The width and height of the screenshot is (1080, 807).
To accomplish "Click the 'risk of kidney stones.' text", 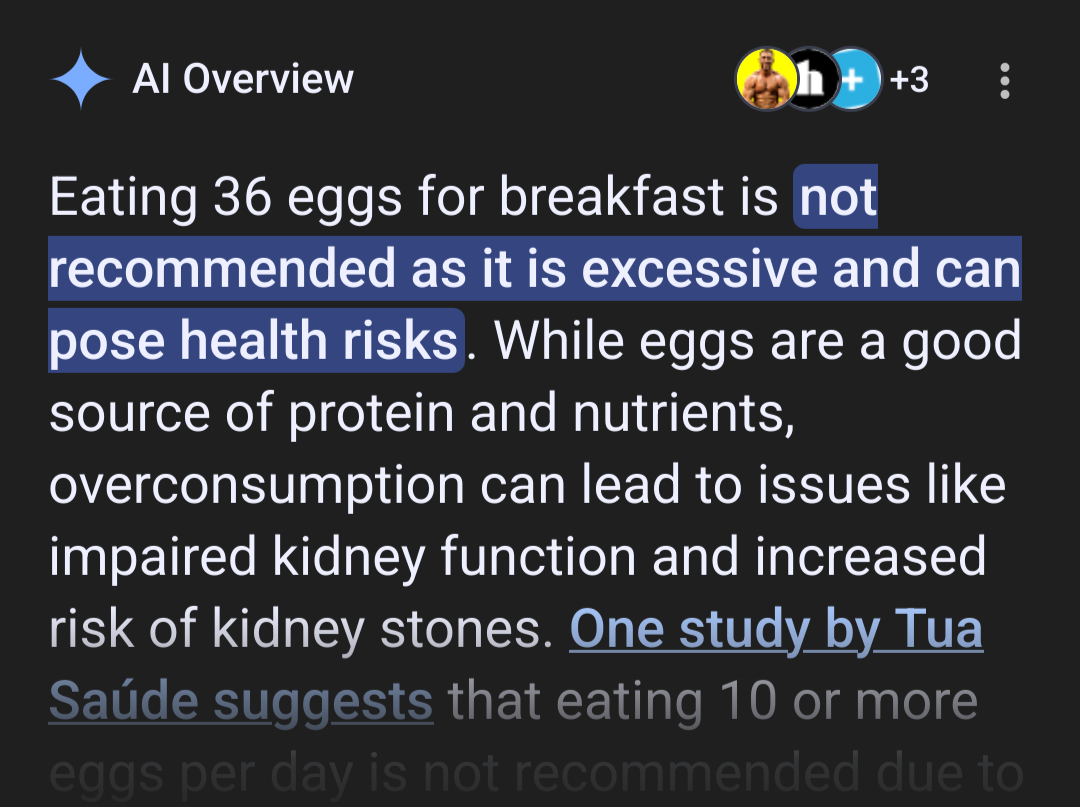I will (x=301, y=629).
